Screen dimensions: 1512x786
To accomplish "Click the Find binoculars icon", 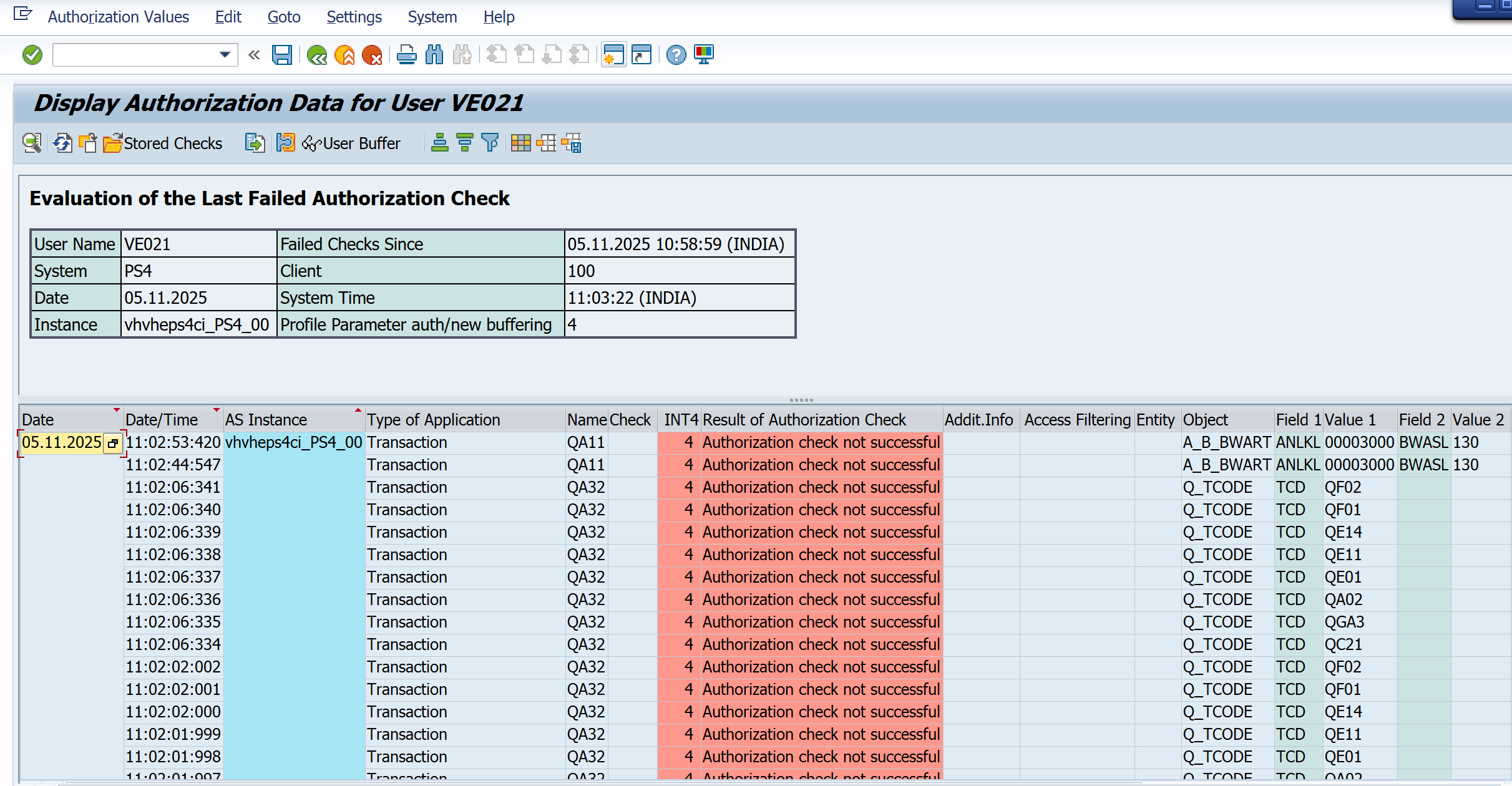I will click(x=434, y=55).
